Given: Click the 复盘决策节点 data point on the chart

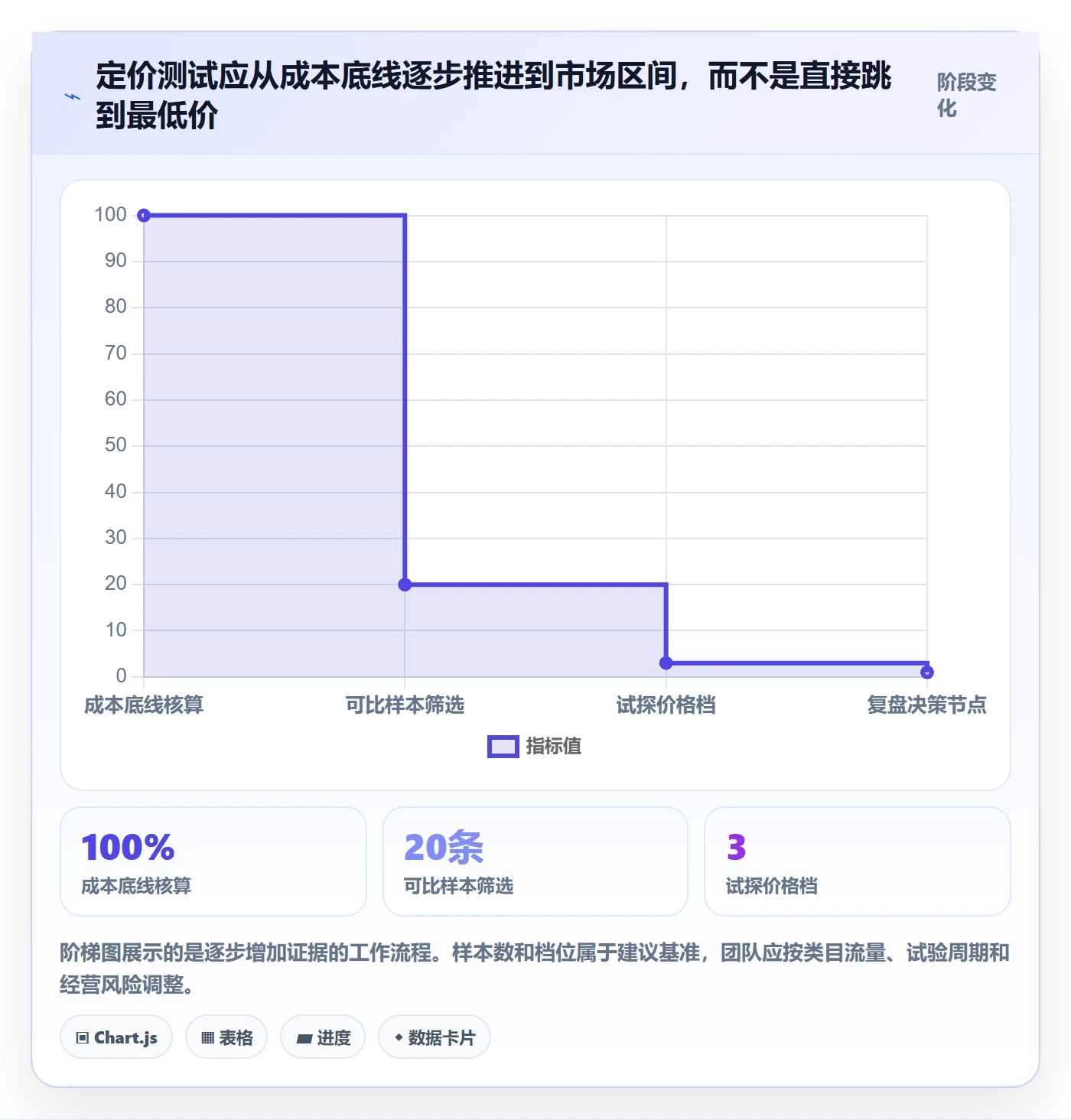Looking at the screenshot, I should 927,672.
